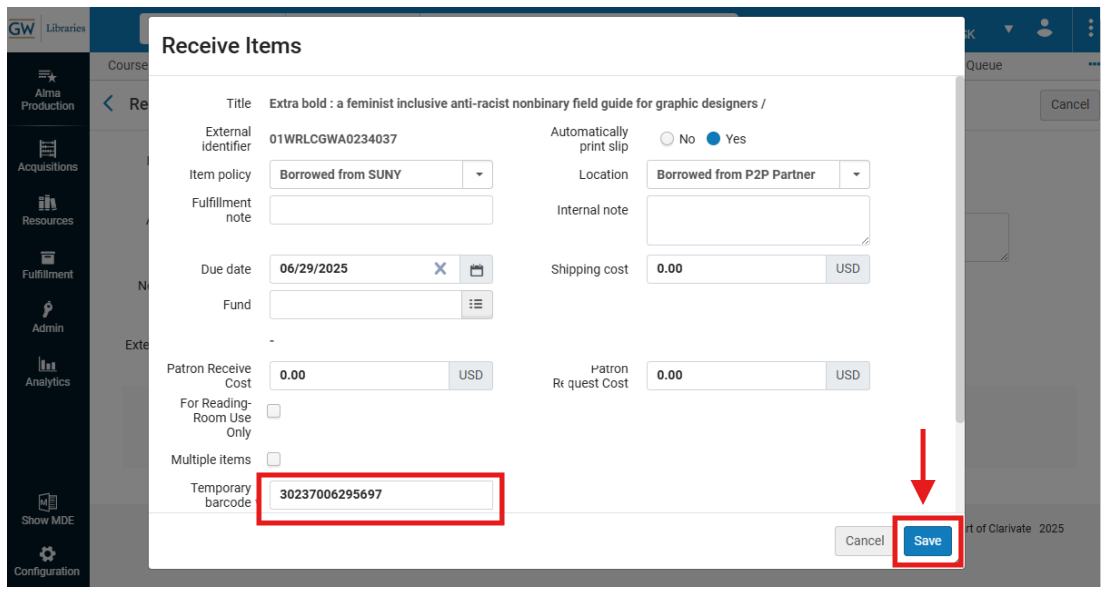Enable the Multiple items checkbox
The width and height of the screenshot is (1108, 597).
pos(274,459)
